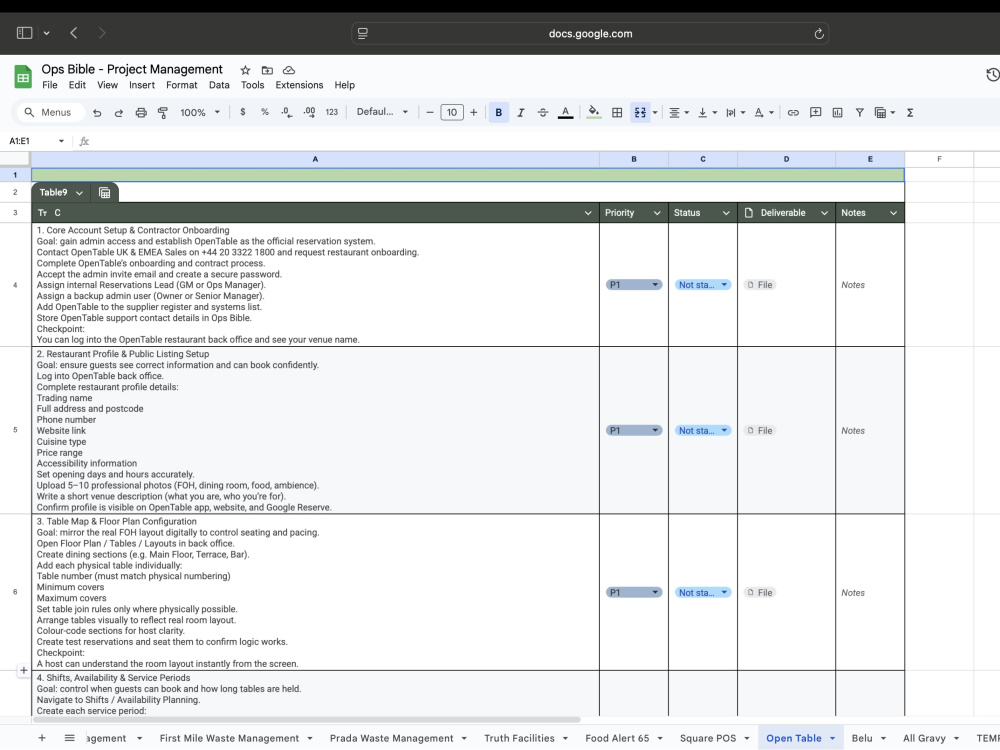The height and width of the screenshot is (750, 1000).
Task: Click the Merge cells icon
Action: pyautogui.click(x=640, y=113)
